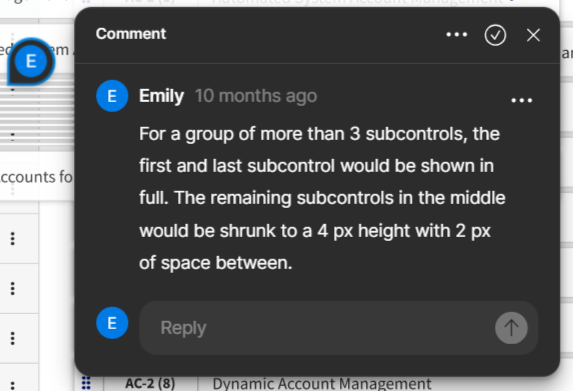Click the comment text about subcontrols
Screen dimensions: 573x391
(x=322, y=198)
